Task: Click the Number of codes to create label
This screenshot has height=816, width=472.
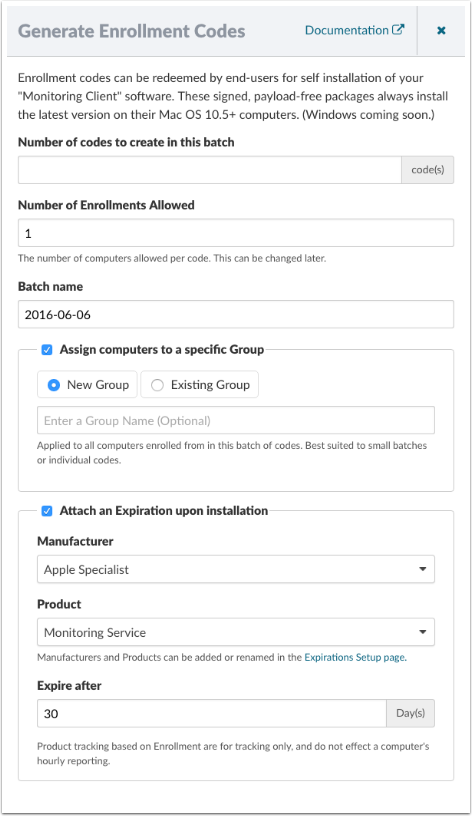Action: (126, 142)
